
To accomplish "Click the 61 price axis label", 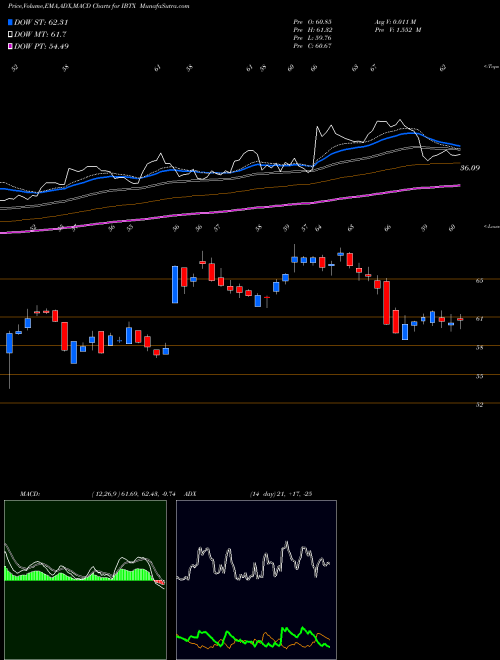I will point(479,319).
